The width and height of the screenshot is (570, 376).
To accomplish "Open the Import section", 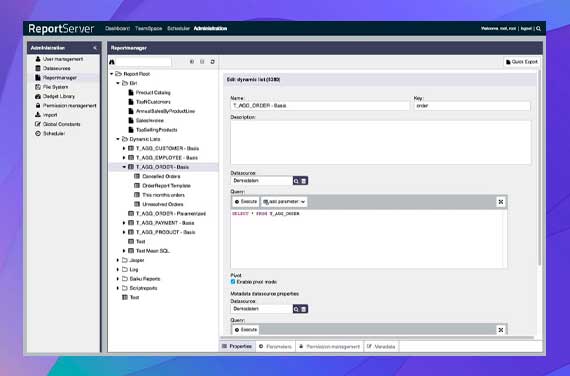I will (50, 115).
